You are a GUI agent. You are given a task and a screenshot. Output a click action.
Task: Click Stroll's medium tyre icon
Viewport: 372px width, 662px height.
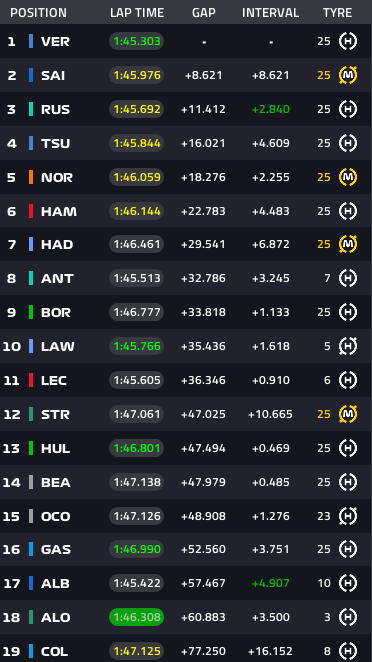(x=348, y=414)
